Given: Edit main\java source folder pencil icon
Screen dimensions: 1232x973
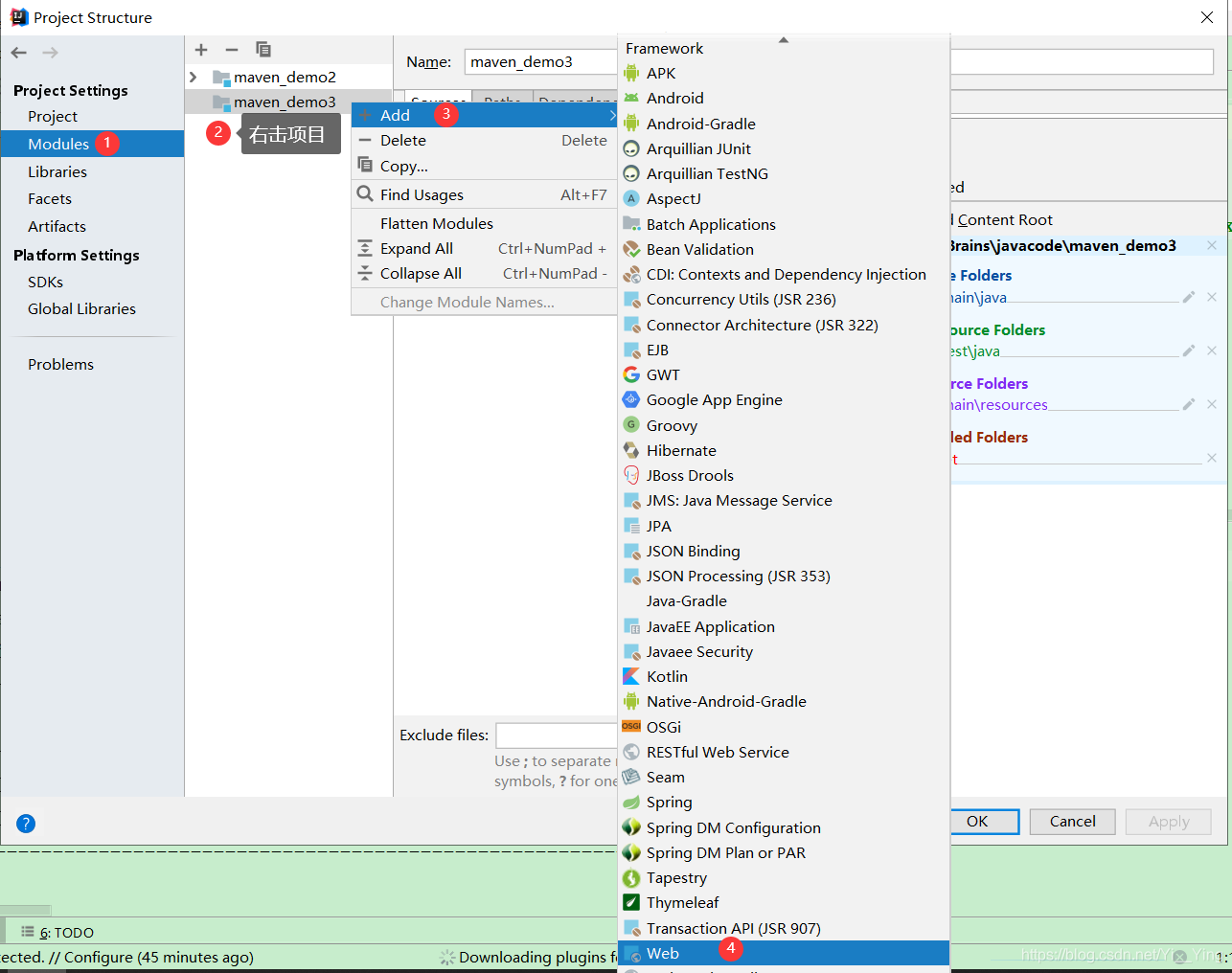Looking at the screenshot, I should click(1189, 297).
